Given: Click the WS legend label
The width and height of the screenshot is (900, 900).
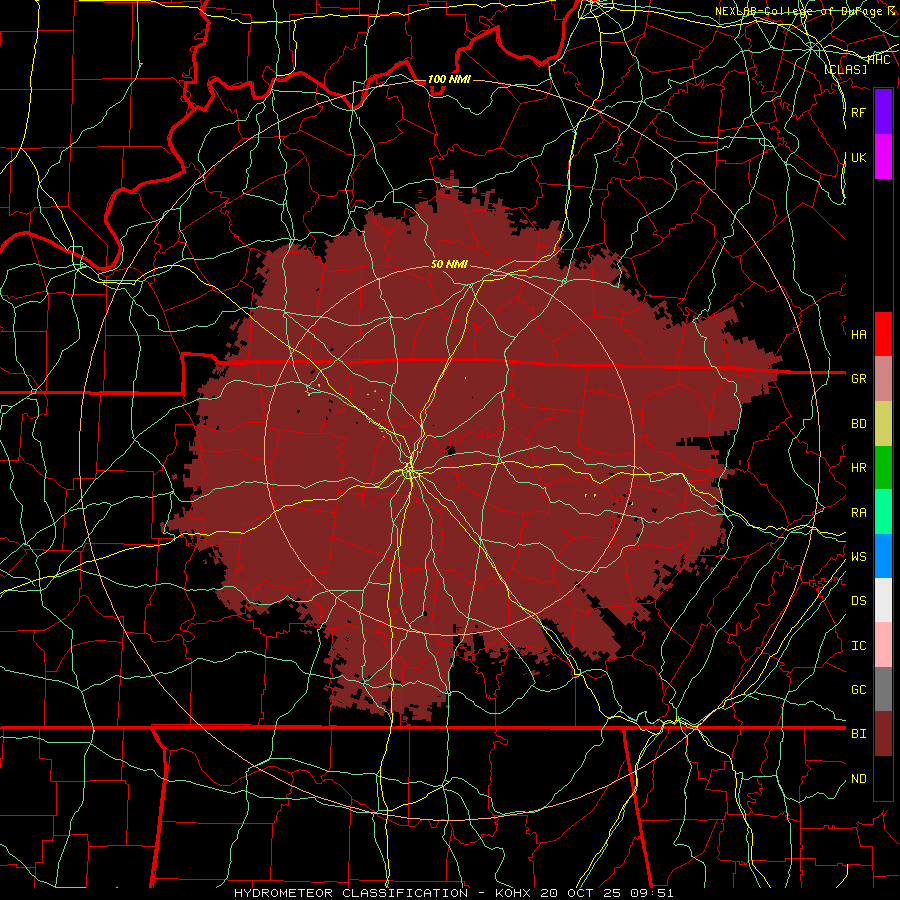Looking at the screenshot, I should click(858, 557).
